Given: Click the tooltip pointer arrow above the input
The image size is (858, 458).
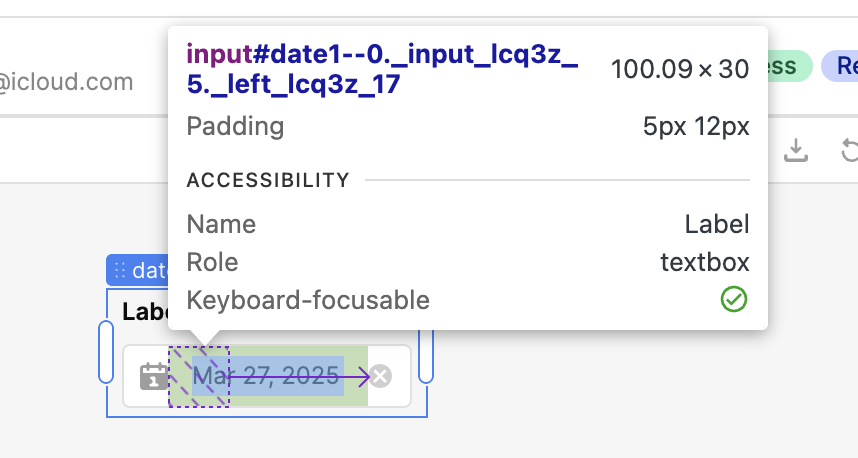Looking at the screenshot, I should coord(204,338).
